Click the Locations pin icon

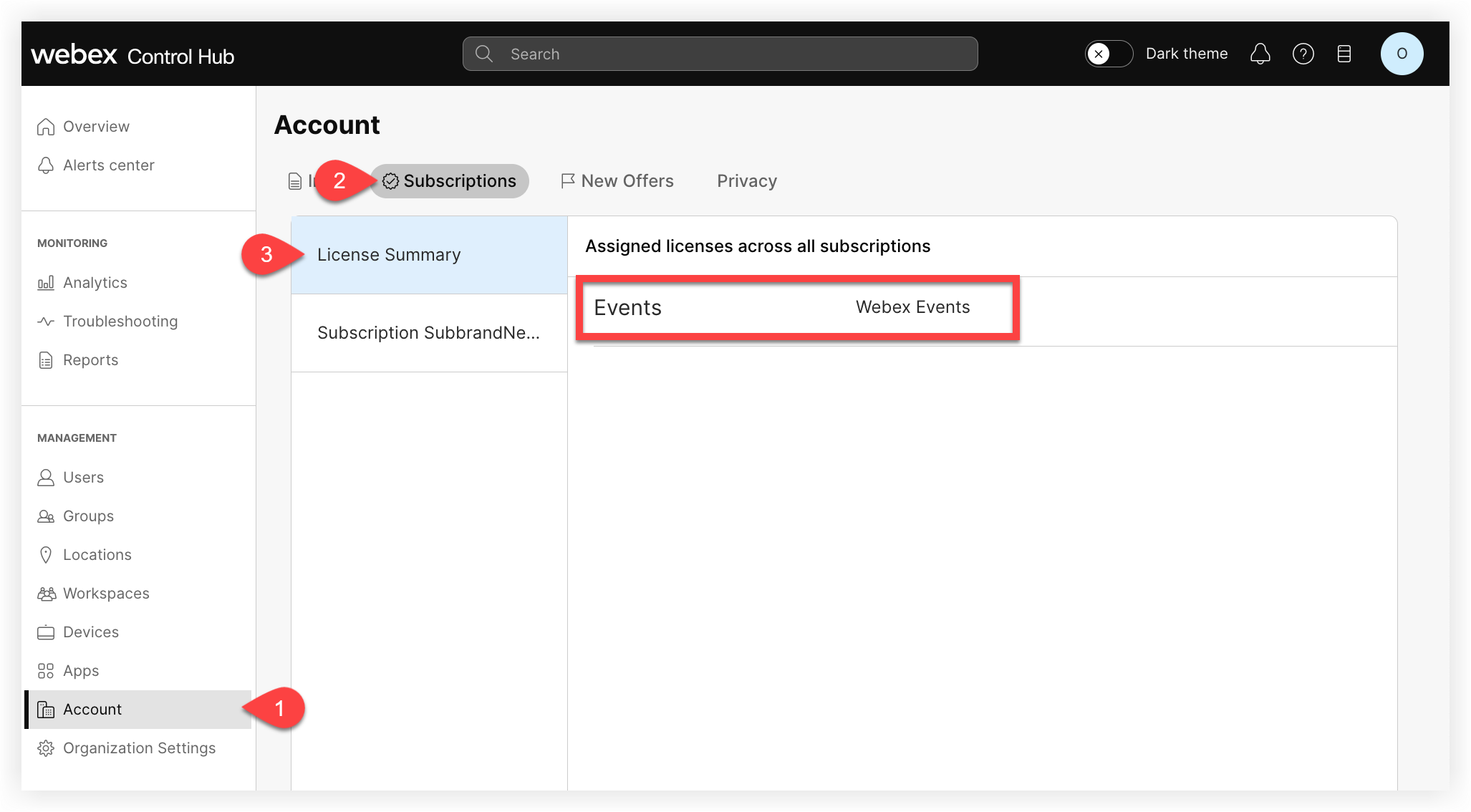[46, 555]
